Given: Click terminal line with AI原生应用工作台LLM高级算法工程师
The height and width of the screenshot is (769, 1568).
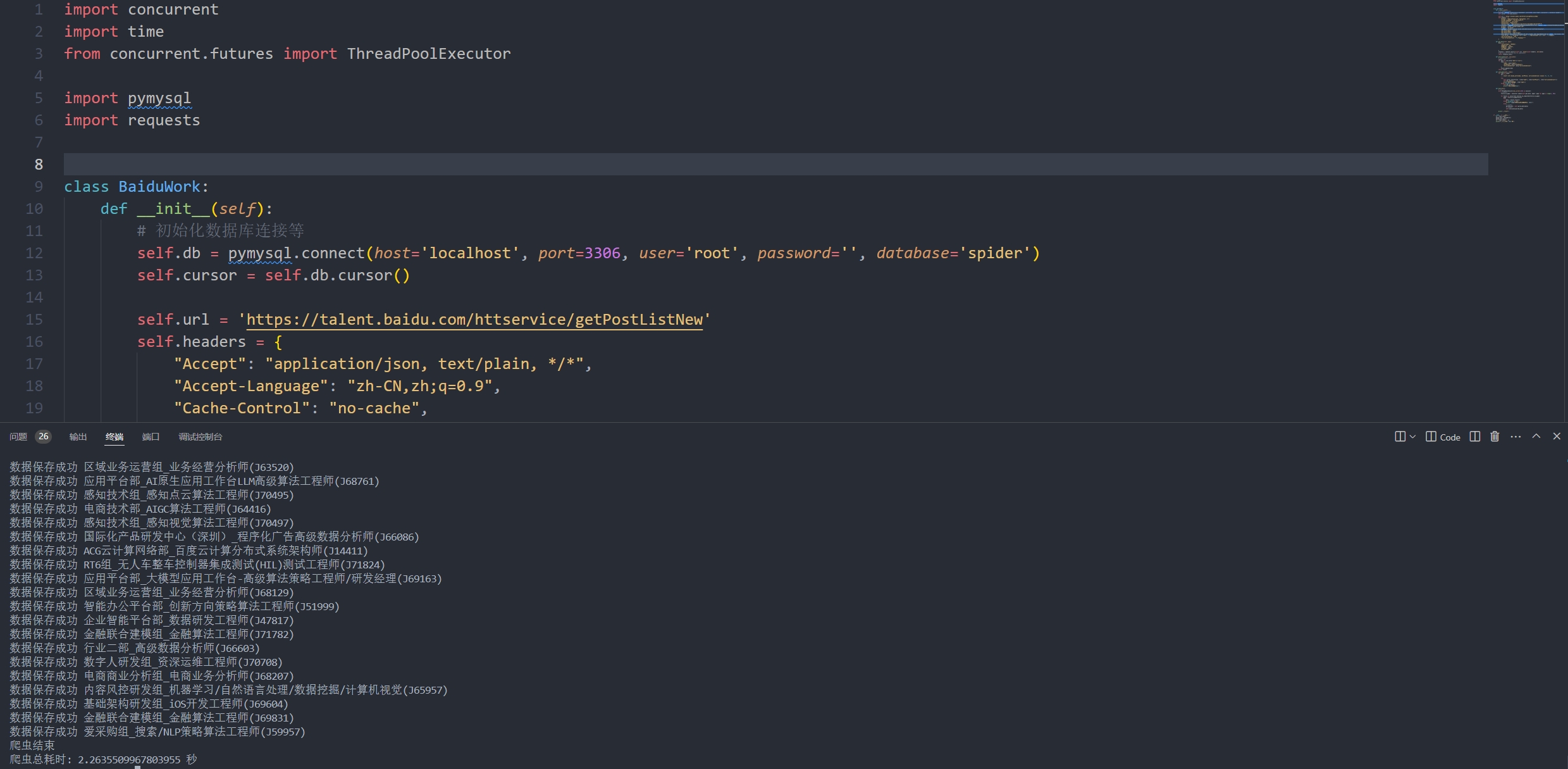Looking at the screenshot, I should [x=194, y=481].
